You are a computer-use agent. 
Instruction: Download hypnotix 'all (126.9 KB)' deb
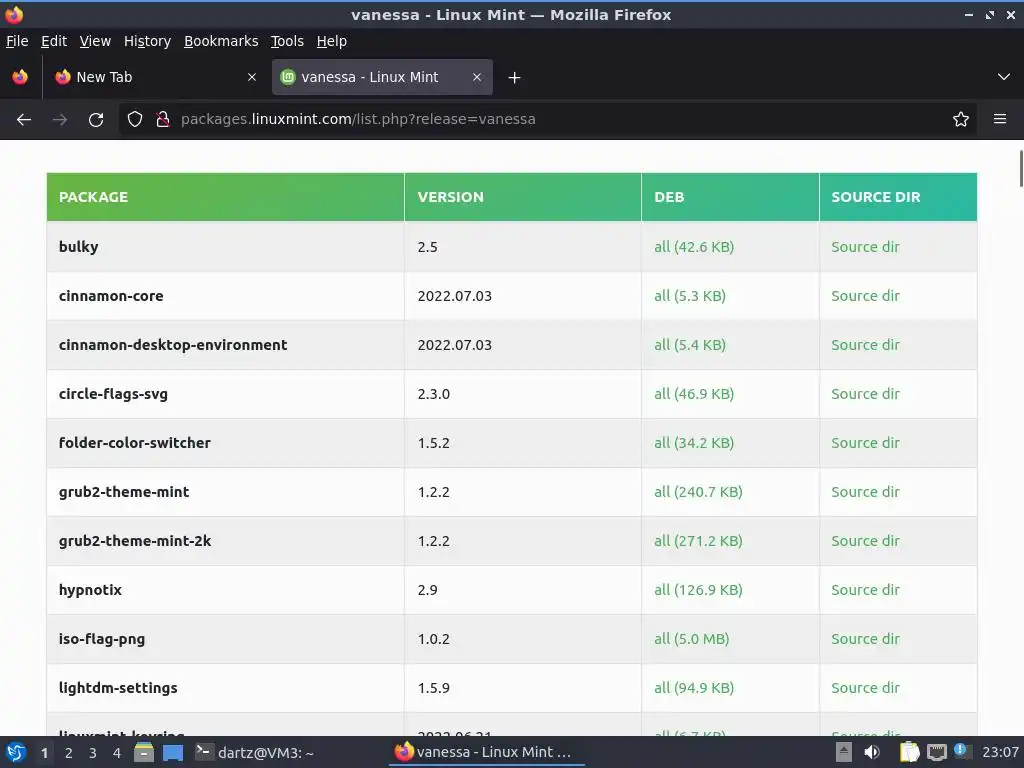click(698, 590)
